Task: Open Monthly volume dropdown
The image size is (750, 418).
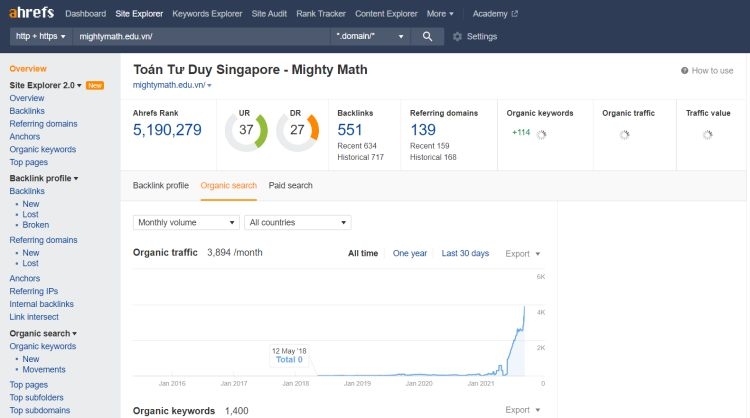Action: pyautogui.click(x=186, y=222)
